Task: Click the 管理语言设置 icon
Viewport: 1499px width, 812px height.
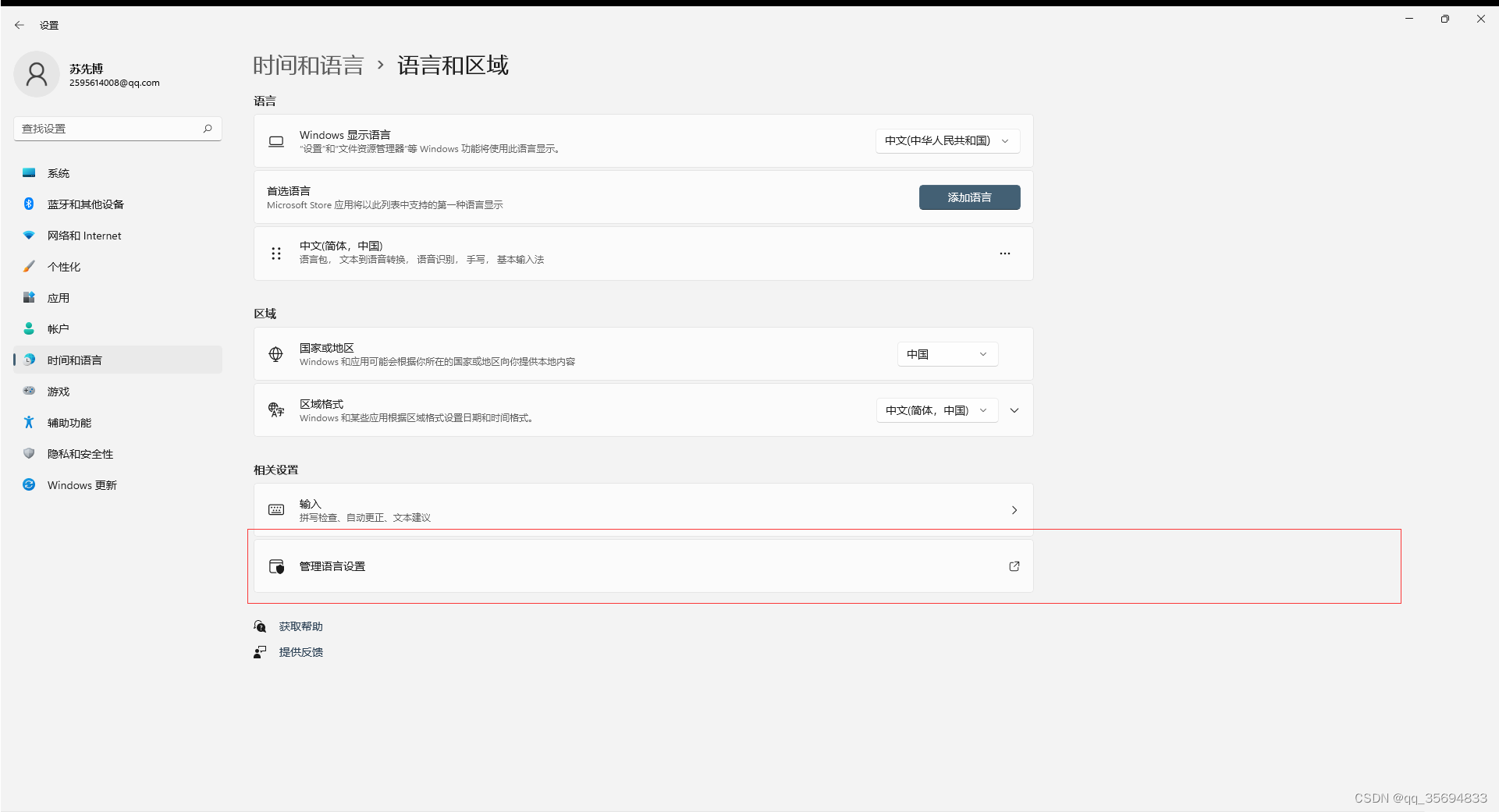Action: 276,566
